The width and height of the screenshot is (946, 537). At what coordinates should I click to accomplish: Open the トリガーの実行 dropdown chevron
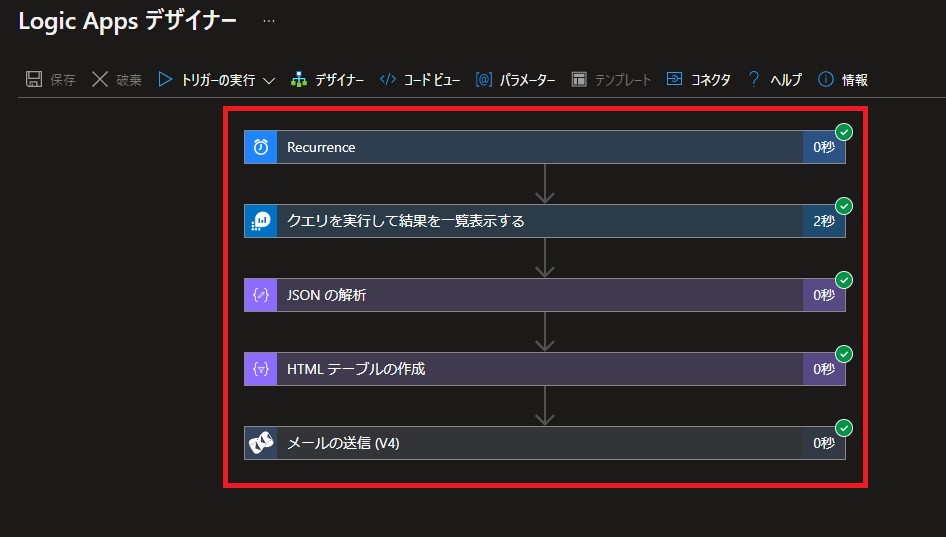coord(269,80)
